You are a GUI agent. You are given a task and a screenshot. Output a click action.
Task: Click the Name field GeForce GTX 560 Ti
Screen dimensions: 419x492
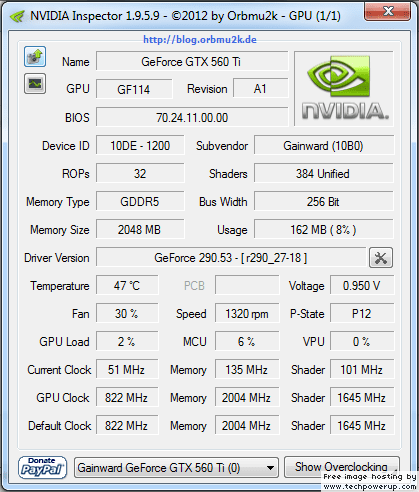192,61
